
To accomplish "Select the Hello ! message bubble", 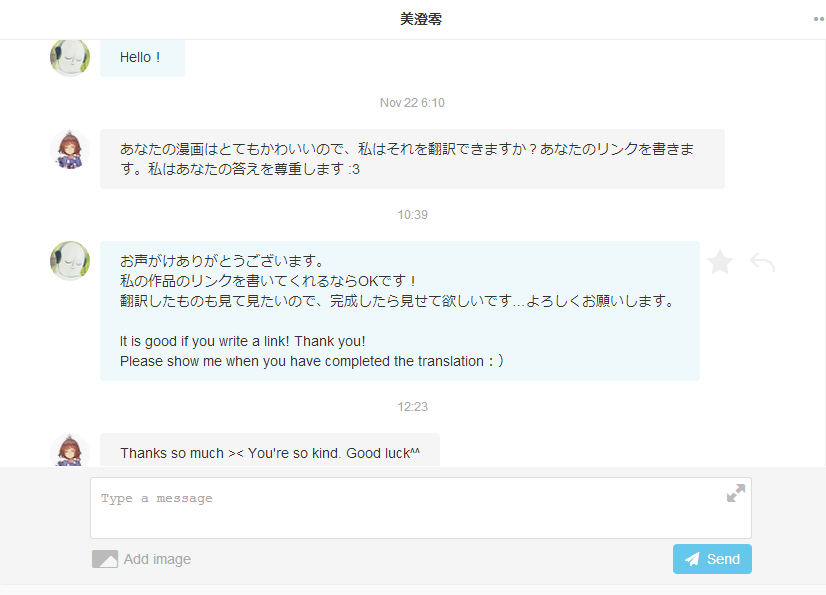I will (x=142, y=57).
